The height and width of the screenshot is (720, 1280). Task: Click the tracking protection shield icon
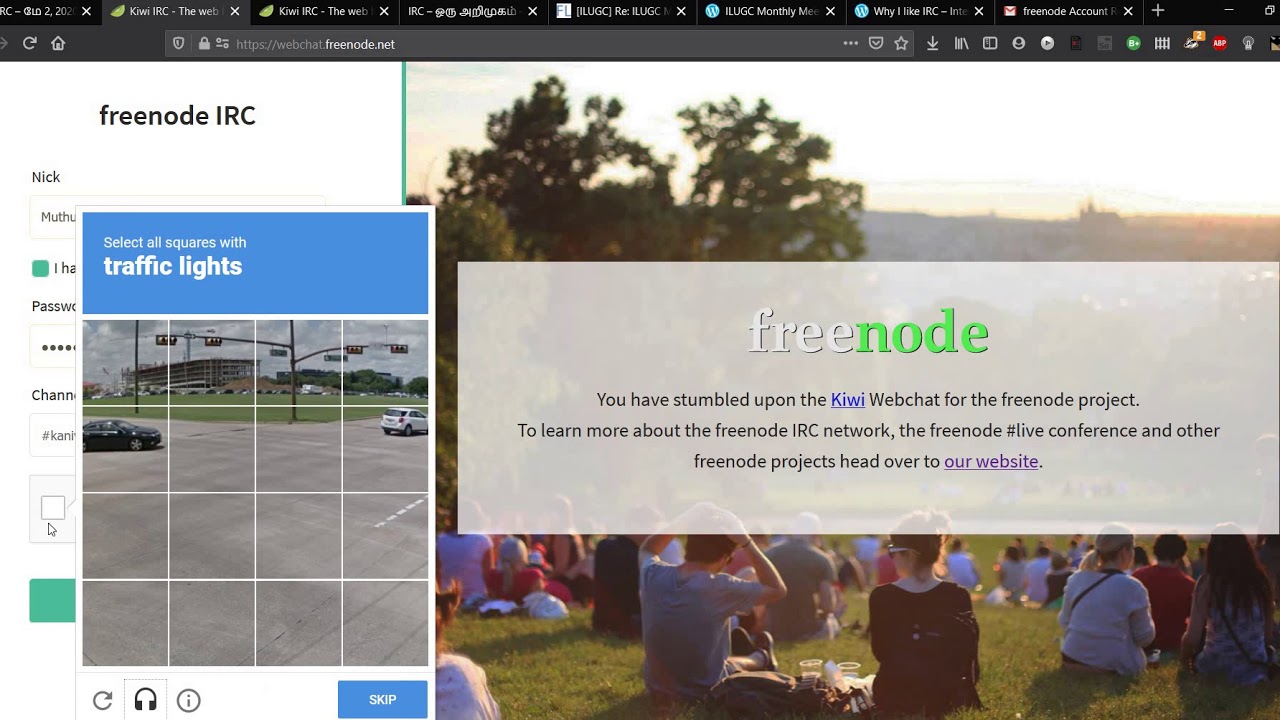179,44
